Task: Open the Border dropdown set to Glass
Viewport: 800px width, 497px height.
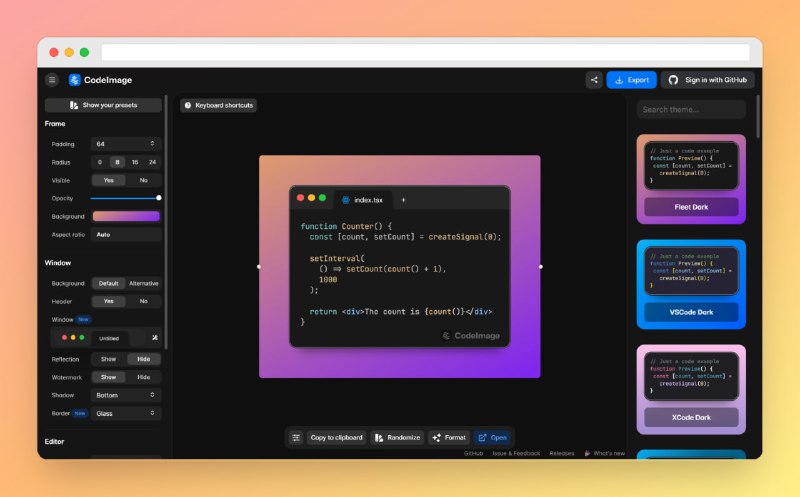Action: point(126,413)
